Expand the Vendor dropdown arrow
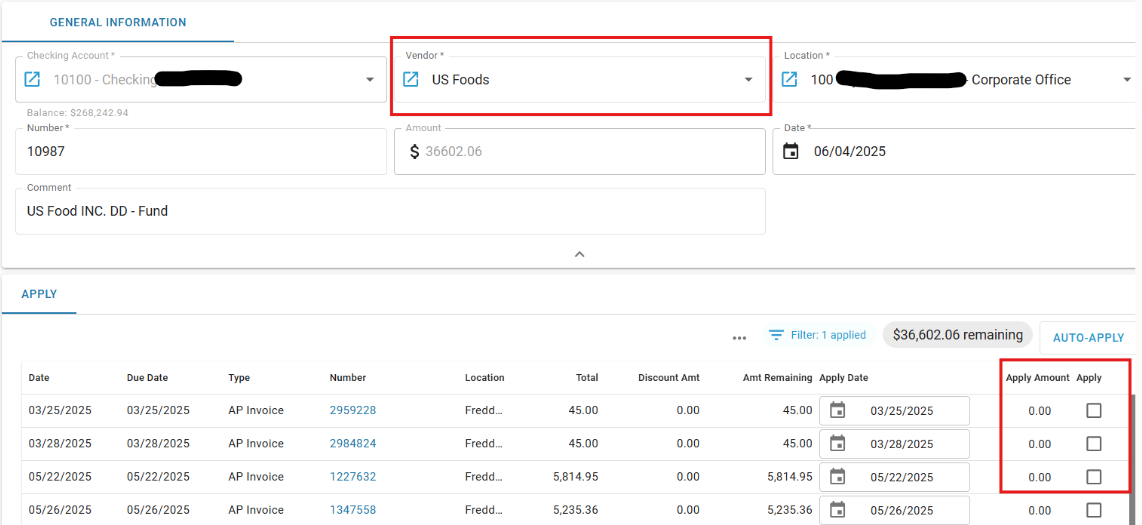This screenshot has height=525, width=1142. [x=748, y=79]
